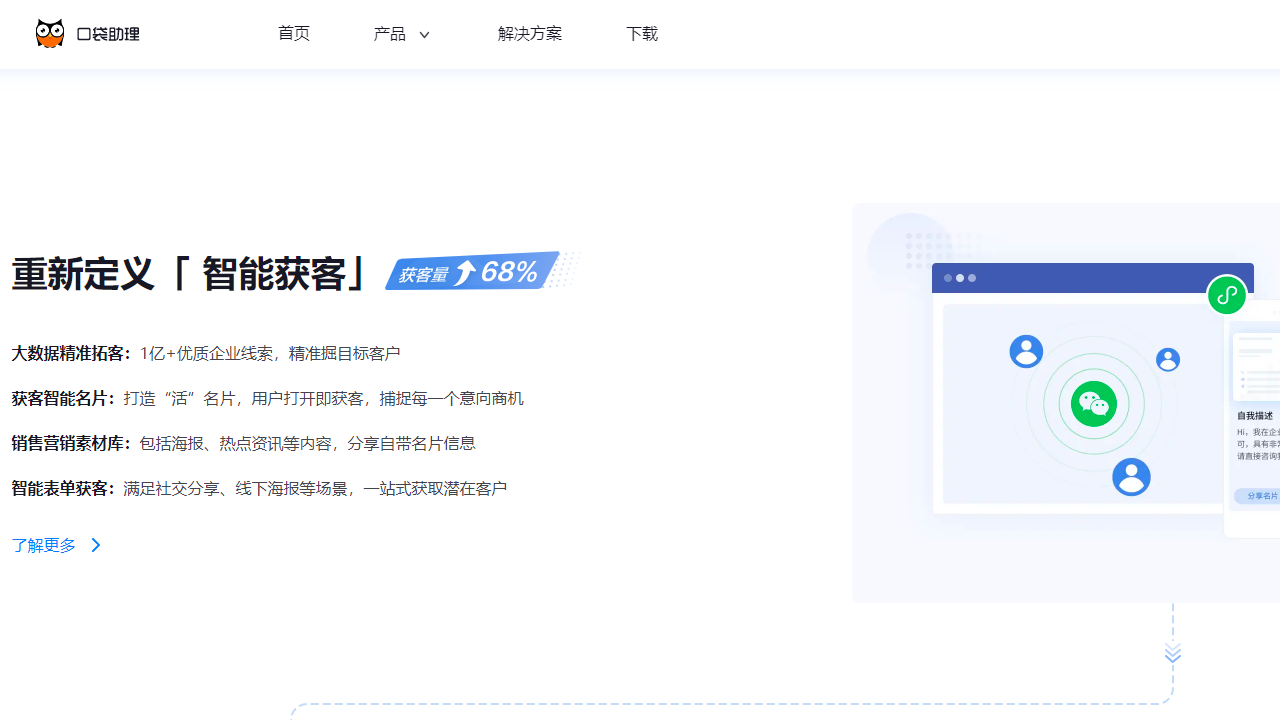Click the 口袋助理 owl logo icon
Image resolution: width=1280 pixels, height=720 pixels.
[x=49, y=33]
